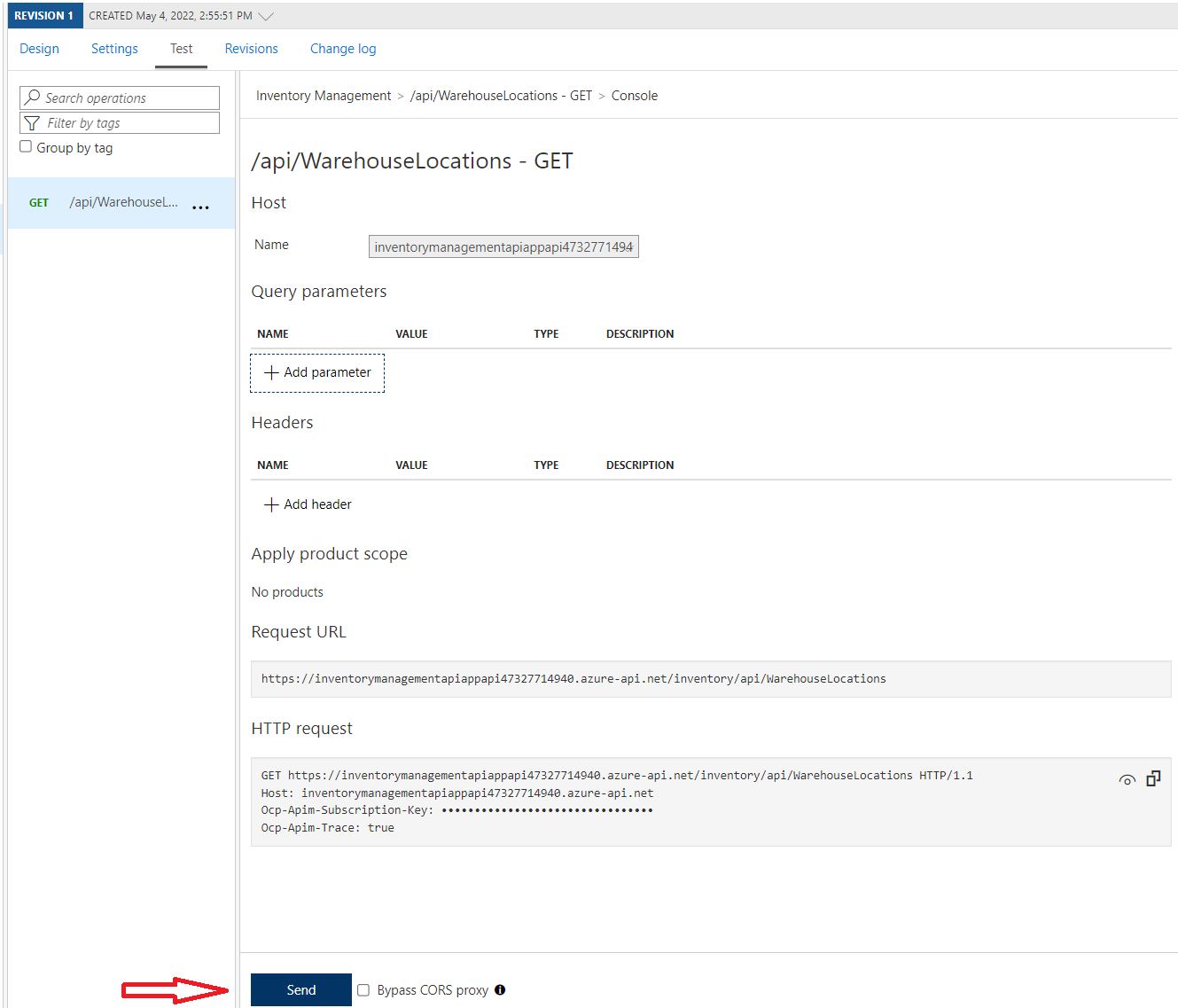Click the plus icon to add a parameter
This screenshot has height=1008, width=1178.
(270, 372)
